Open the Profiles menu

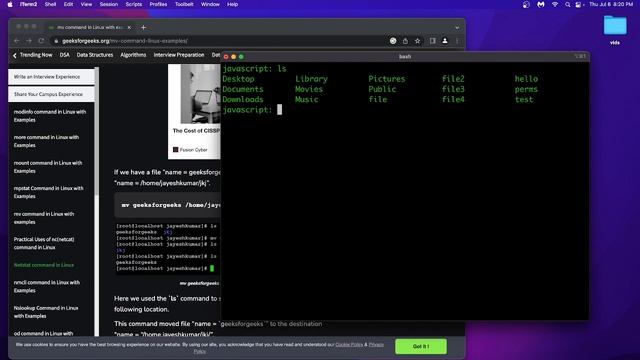tap(158, 4)
